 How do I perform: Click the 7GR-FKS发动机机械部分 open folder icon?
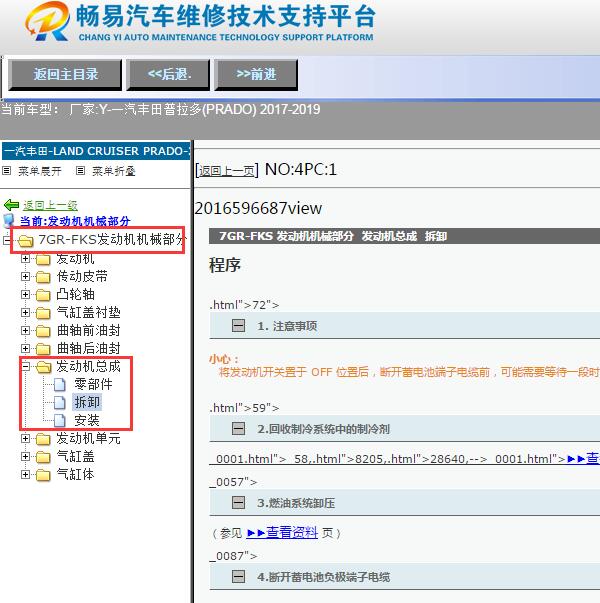[x=26, y=241]
